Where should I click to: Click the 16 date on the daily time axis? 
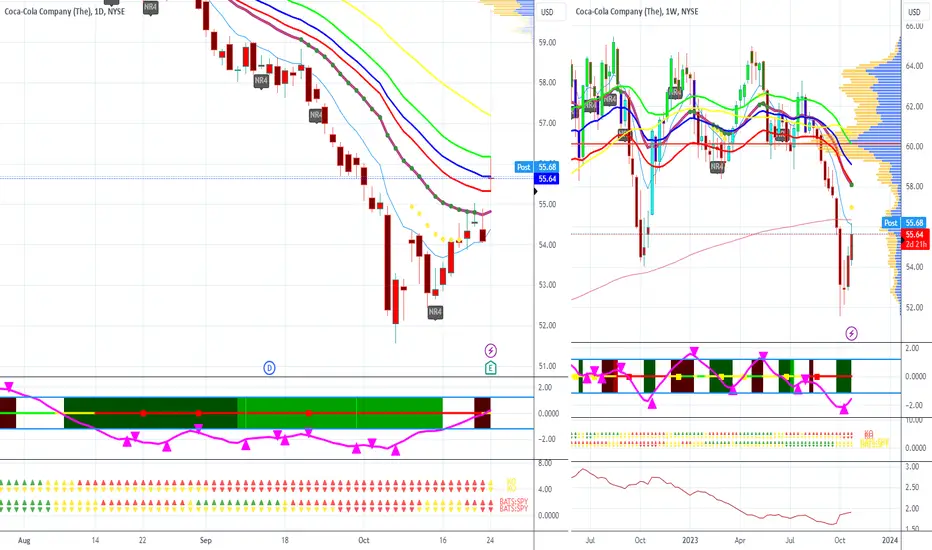click(x=442, y=540)
